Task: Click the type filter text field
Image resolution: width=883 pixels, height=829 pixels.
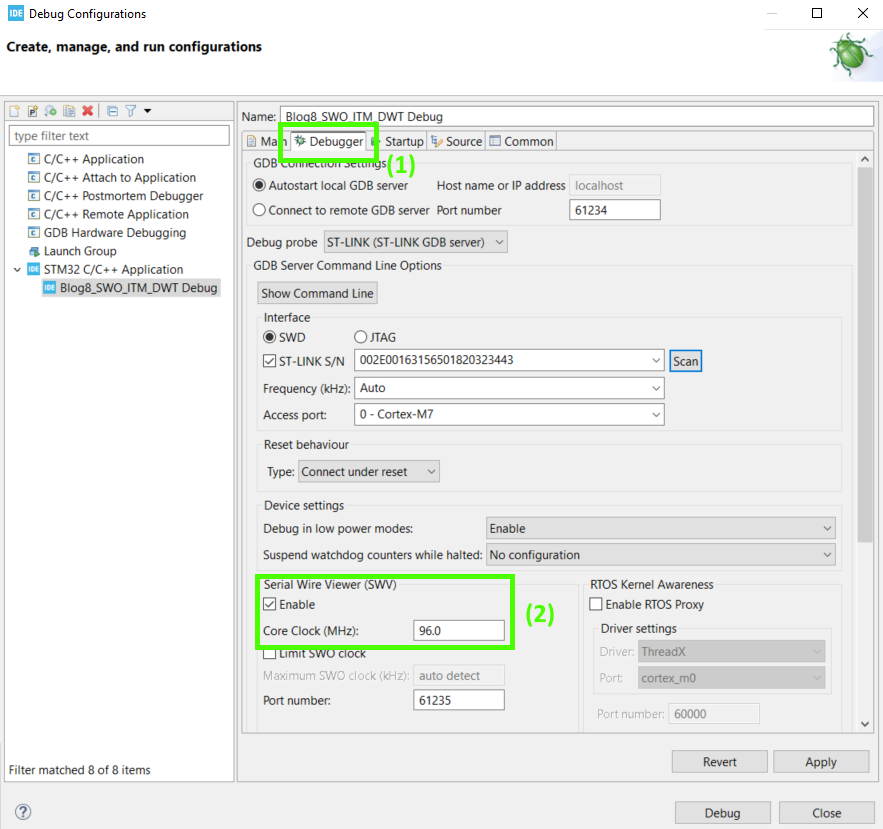Action: pyautogui.click(x=119, y=136)
